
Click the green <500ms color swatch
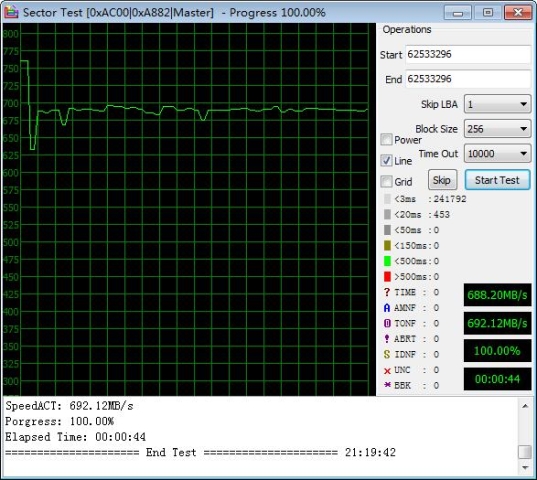(387, 261)
